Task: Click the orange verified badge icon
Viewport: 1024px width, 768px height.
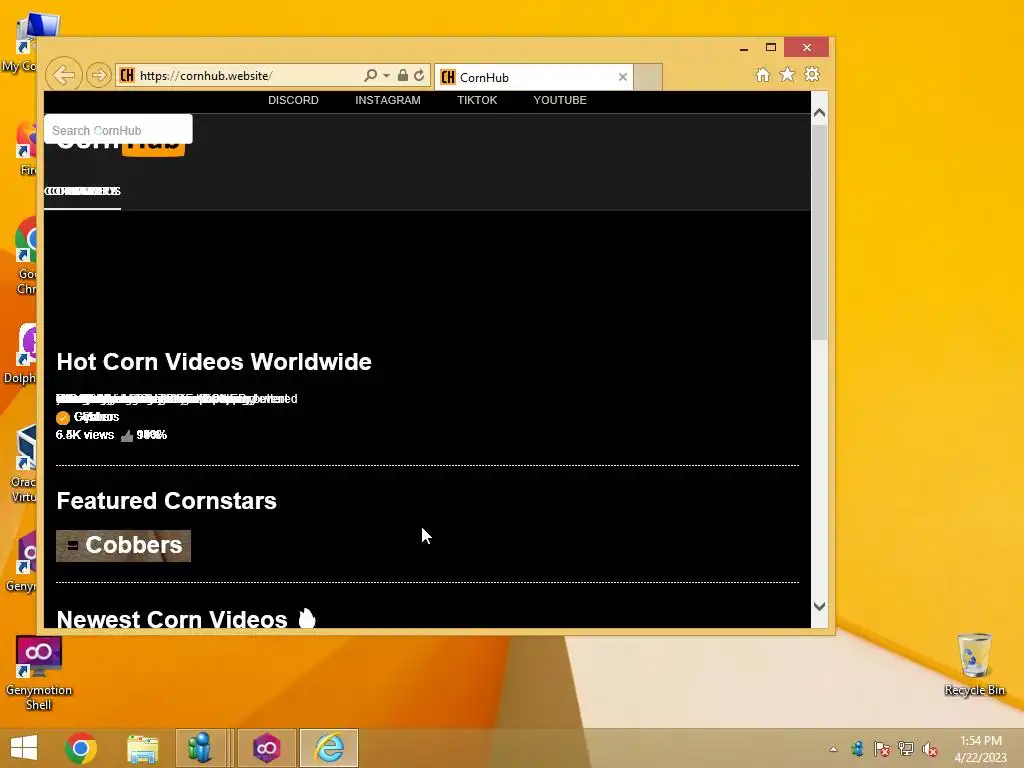Action: [x=63, y=418]
